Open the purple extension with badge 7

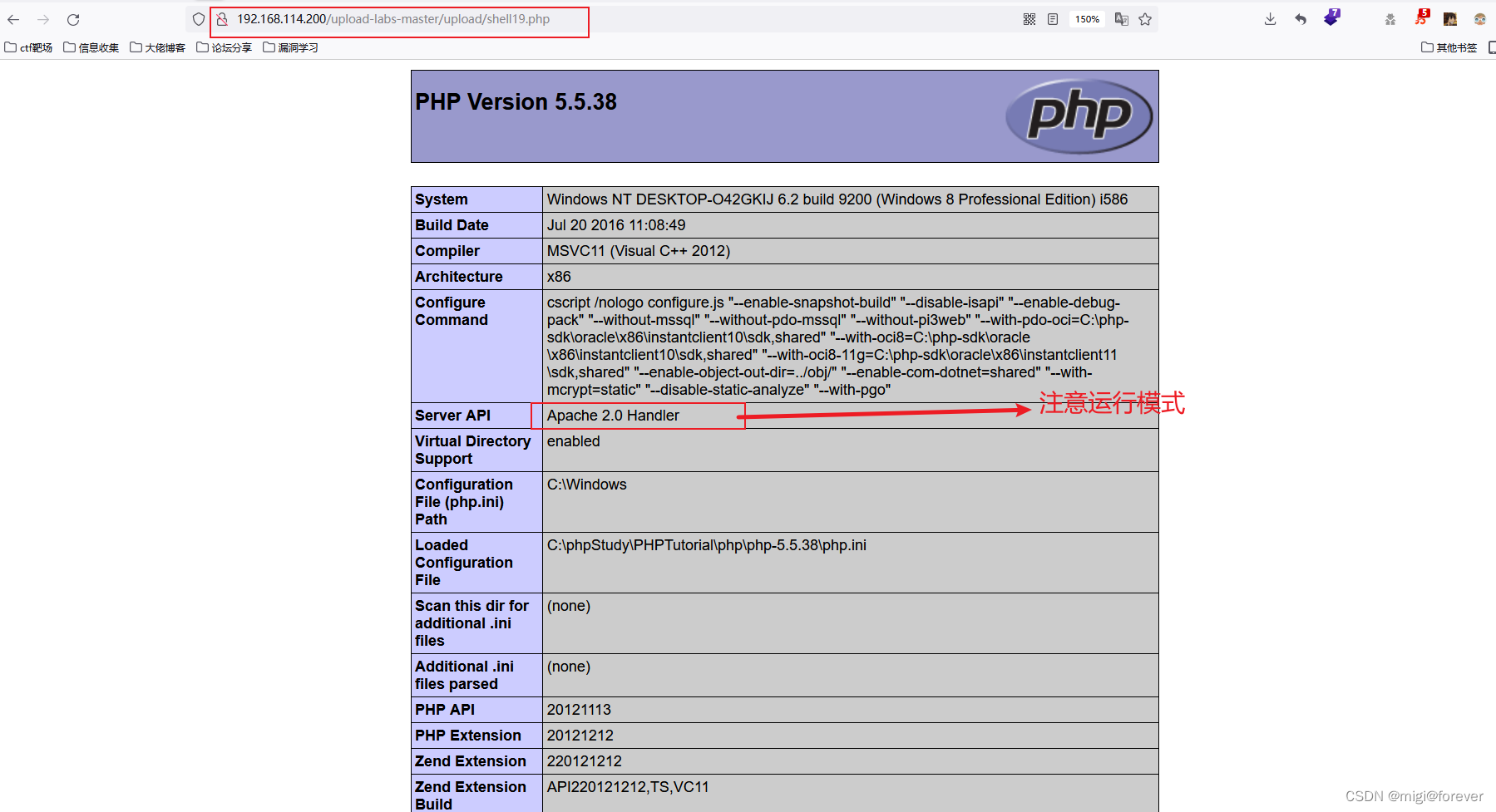pyautogui.click(x=1331, y=18)
